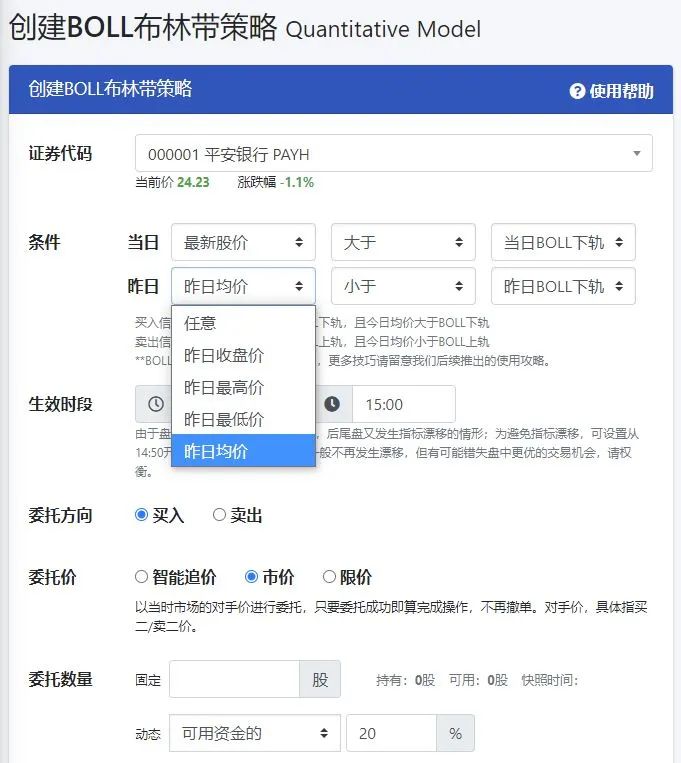Pick 昨日最高价 from the open list
Image resolution: width=681 pixels, height=763 pixels.
pyautogui.click(x=243, y=387)
